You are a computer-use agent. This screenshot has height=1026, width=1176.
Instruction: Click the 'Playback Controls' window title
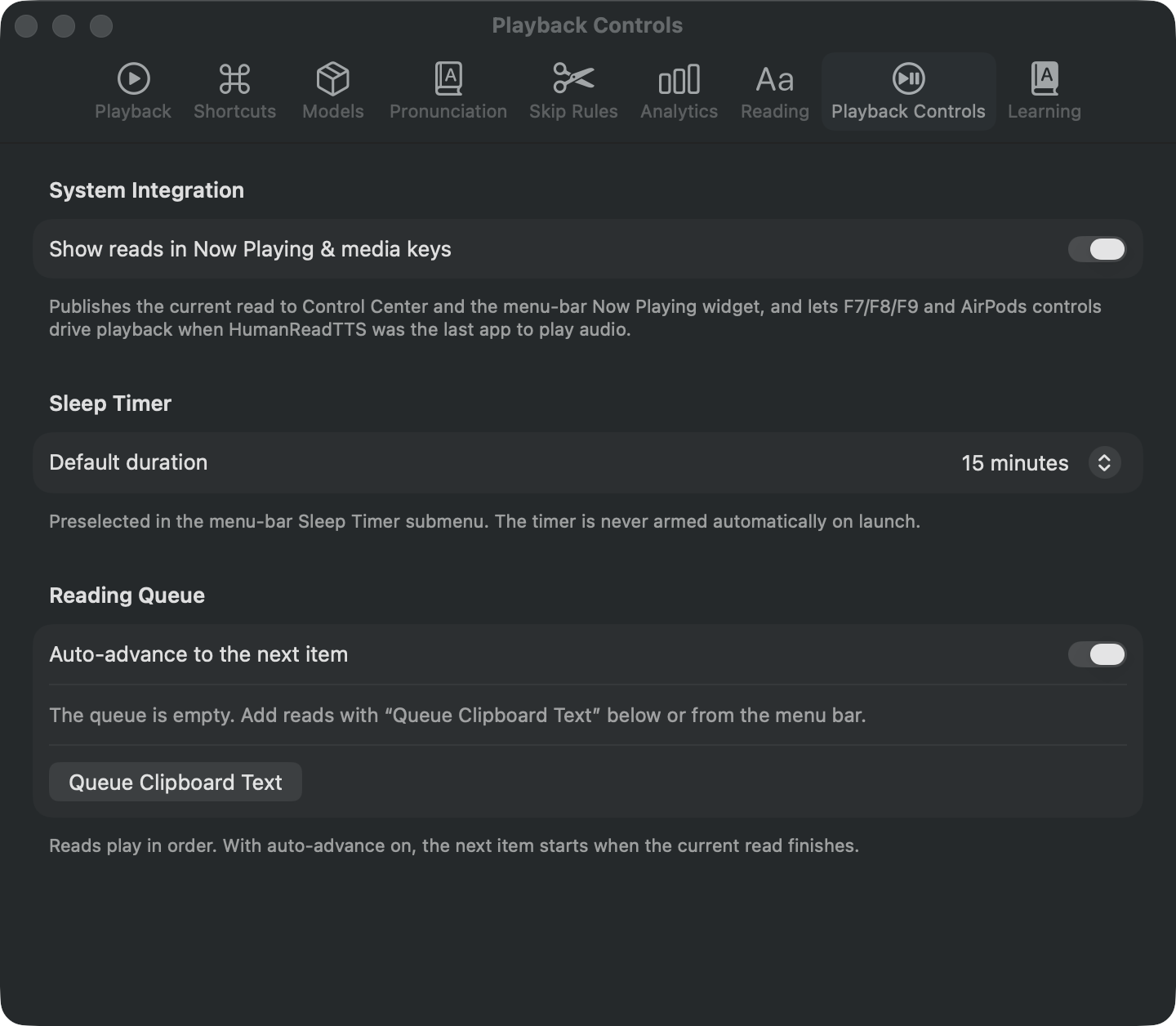click(x=587, y=25)
